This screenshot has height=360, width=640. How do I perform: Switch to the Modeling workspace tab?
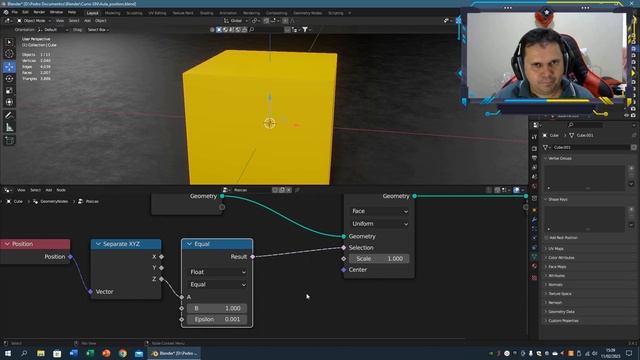(113, 13)
